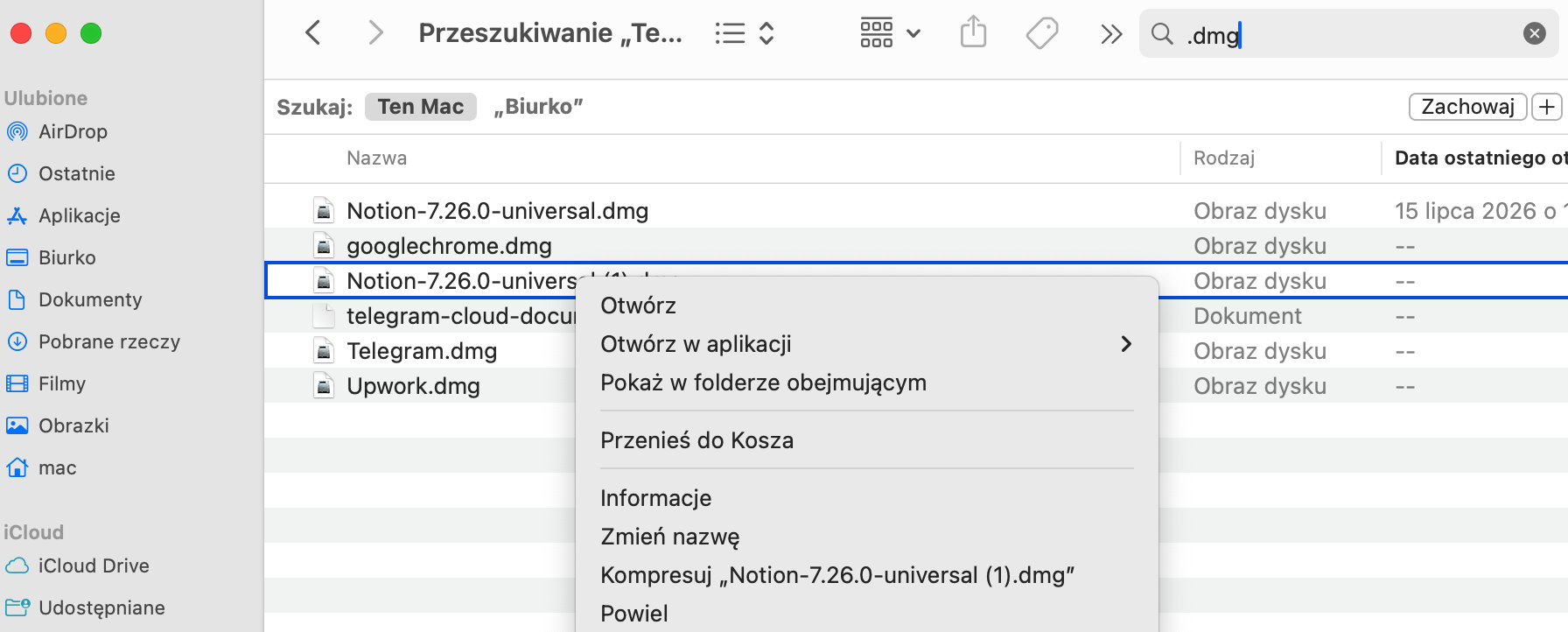
Task: Open Udostępniane in the sidebar
Action: click(x=101, y=607)
